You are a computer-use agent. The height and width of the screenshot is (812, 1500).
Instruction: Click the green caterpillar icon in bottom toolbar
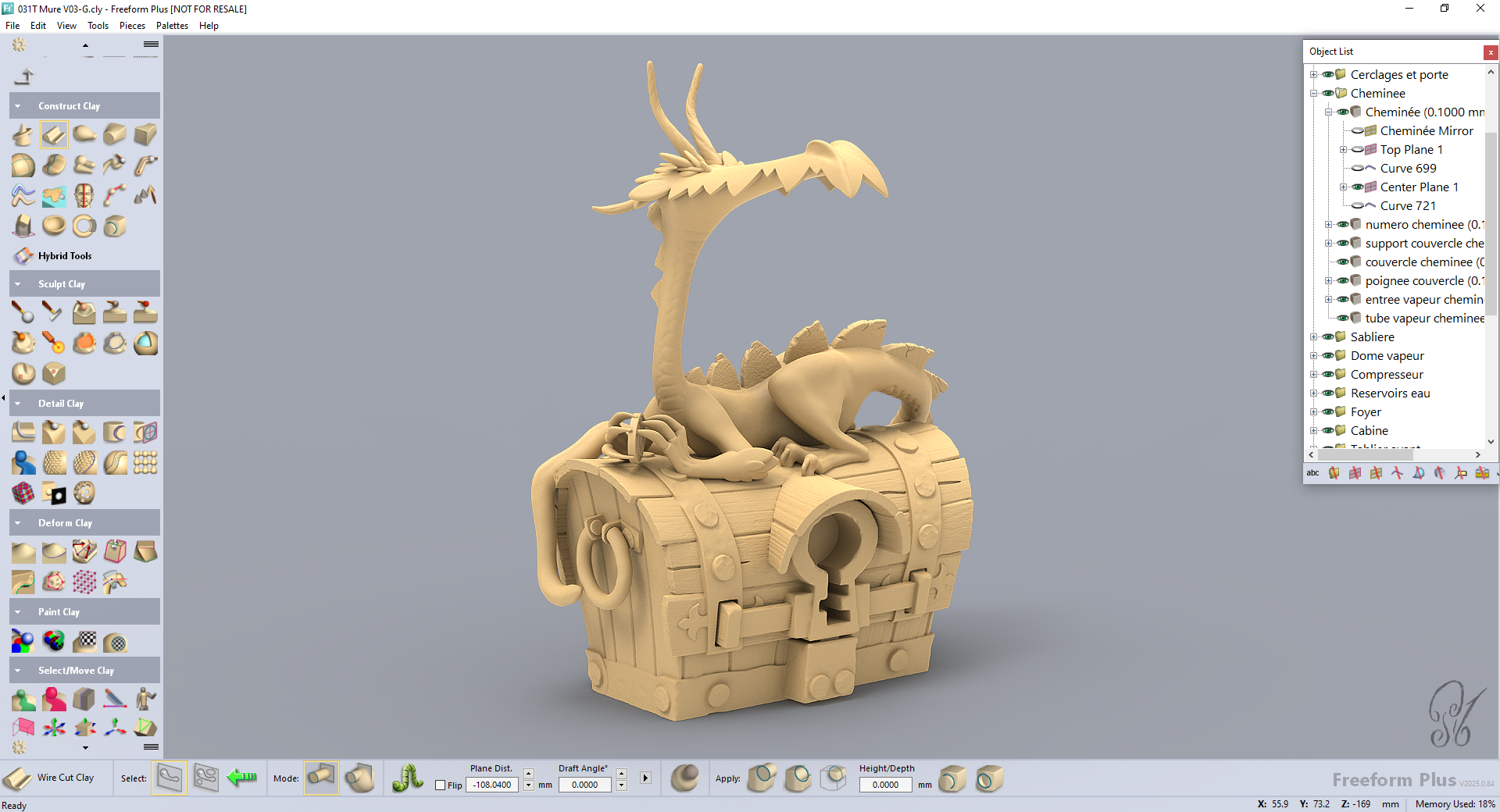click(x=408, y=778)
